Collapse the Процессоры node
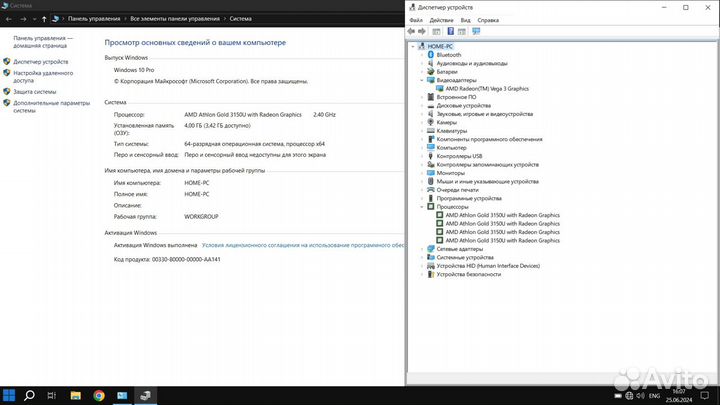Viewport: 720px width, 405px height. [x=422, y=207]
